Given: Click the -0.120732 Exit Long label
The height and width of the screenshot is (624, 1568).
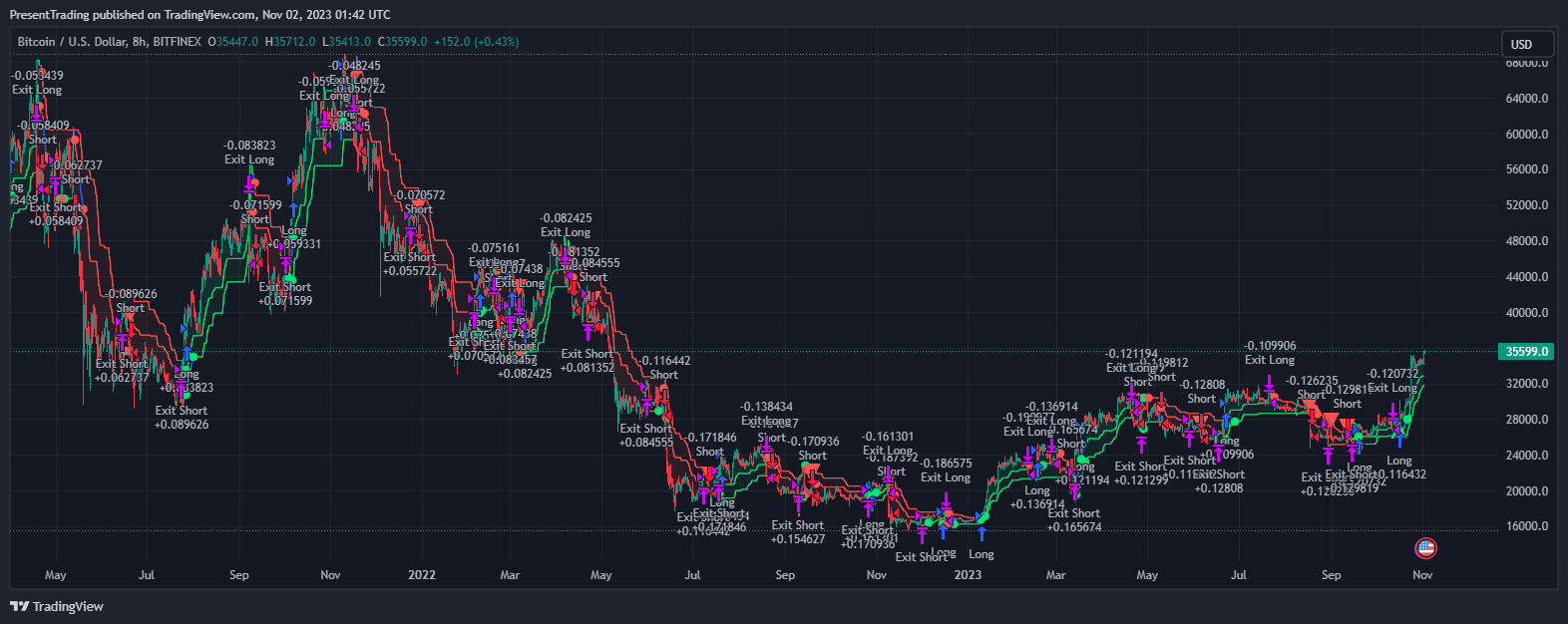Looking at the screenshot, I should tap(1392, 381).
